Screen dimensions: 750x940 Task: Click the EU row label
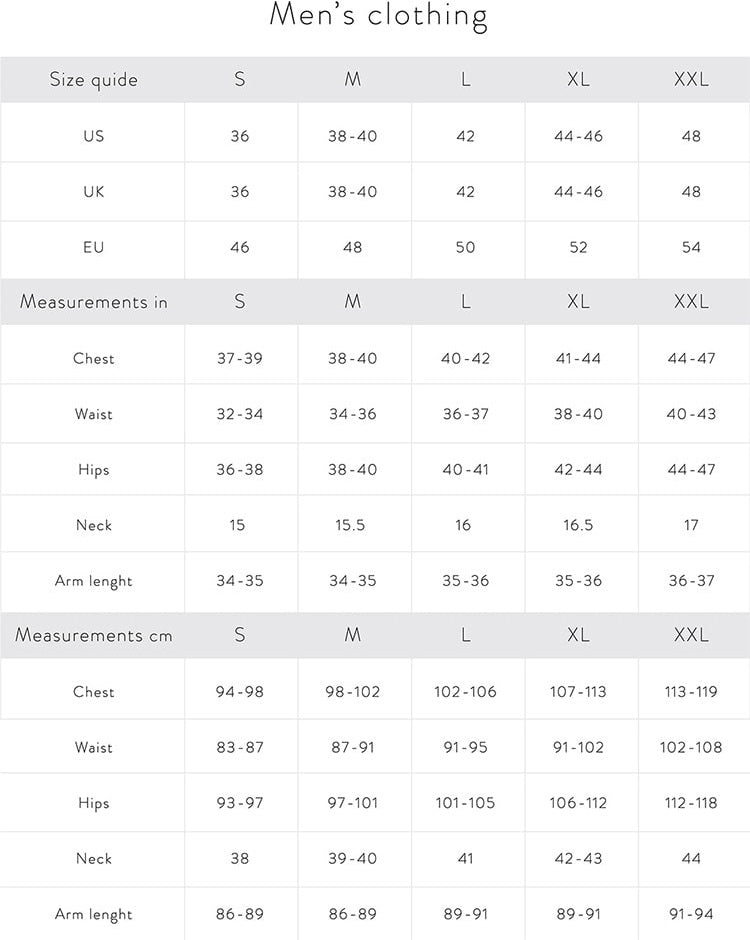click(94, 247)
